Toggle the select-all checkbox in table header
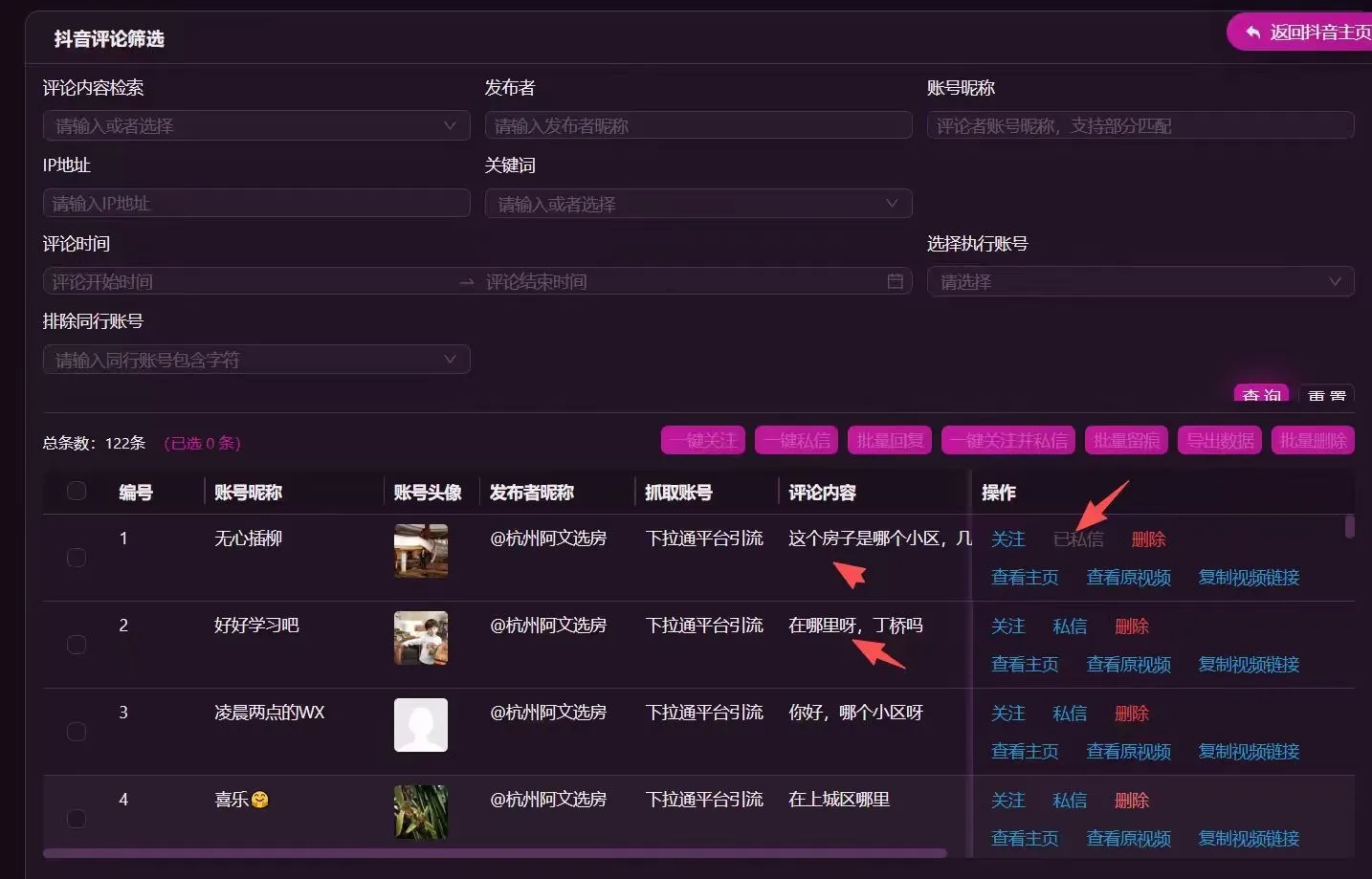The height and width of the screenshot is (879, 1372). (x=77, y=491)
